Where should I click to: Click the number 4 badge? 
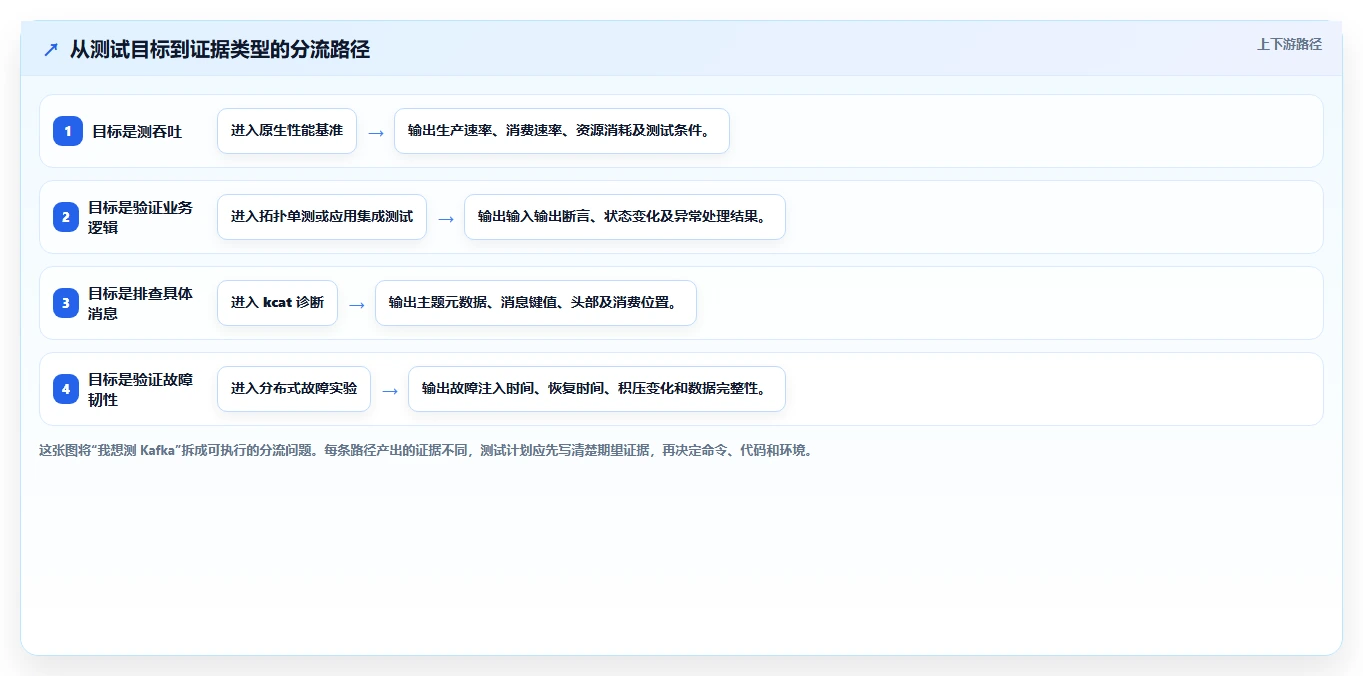pyautogui.click(x=68, y=389)
